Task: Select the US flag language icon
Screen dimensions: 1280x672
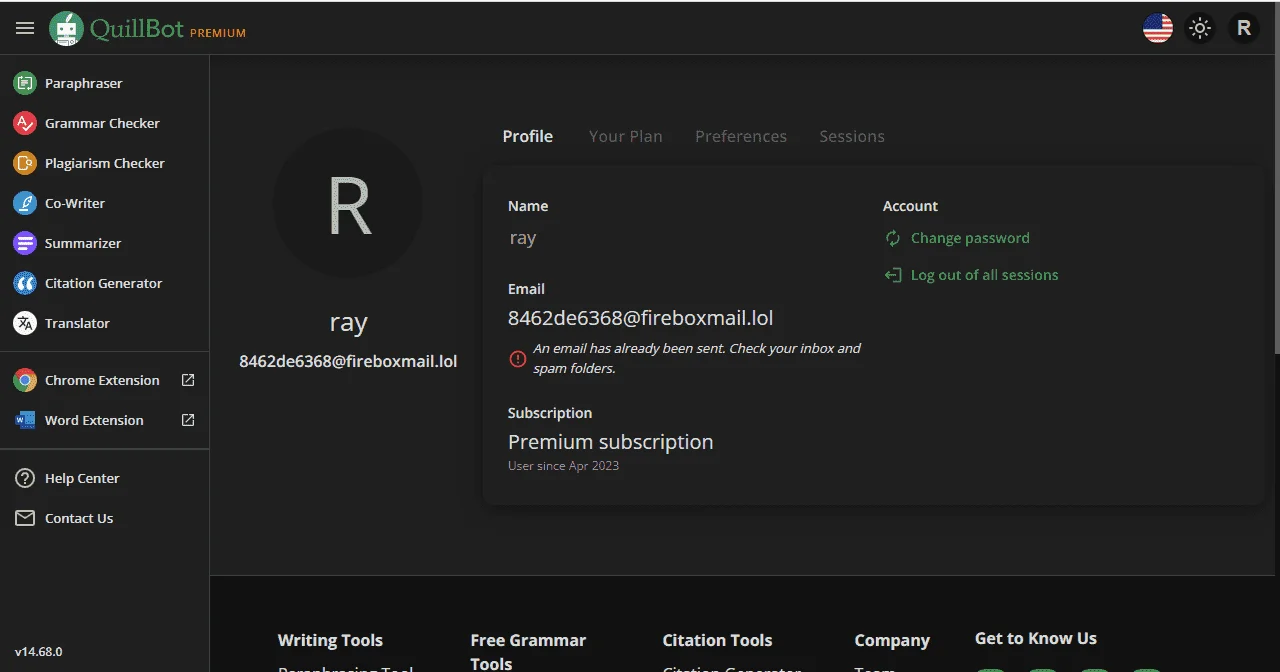Action: pyautogui.click(x=1158, y=28)
